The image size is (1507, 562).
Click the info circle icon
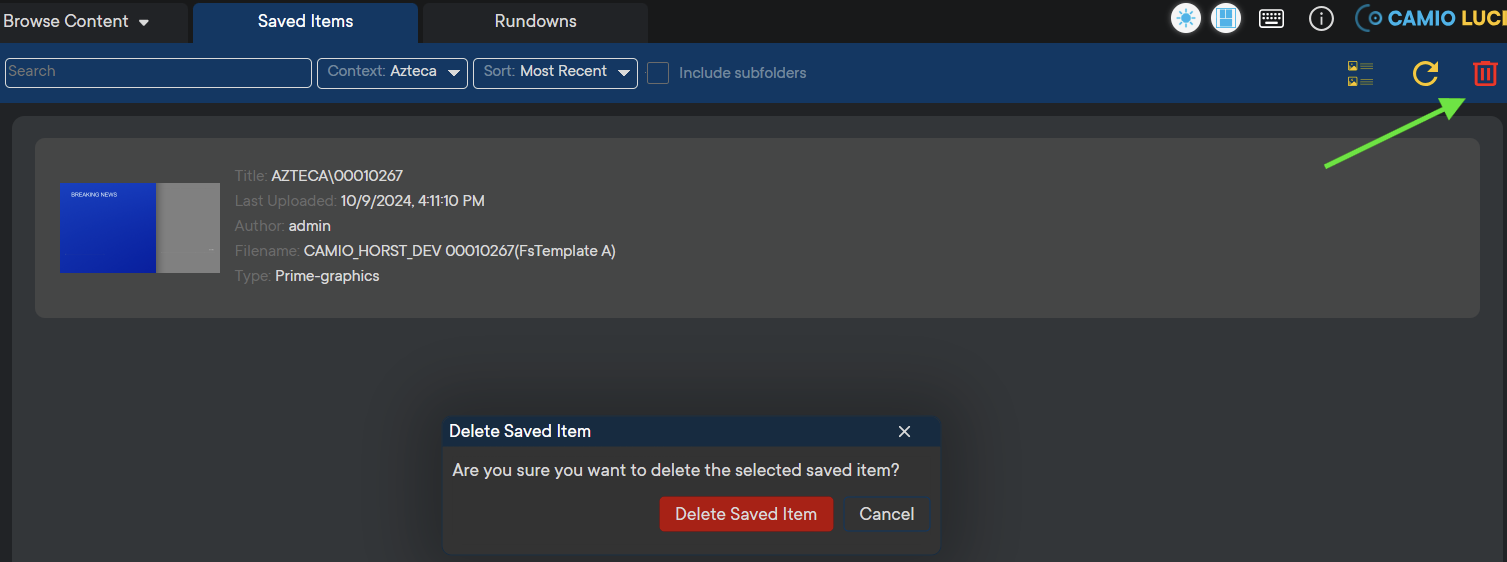(x=1321, y=19)
